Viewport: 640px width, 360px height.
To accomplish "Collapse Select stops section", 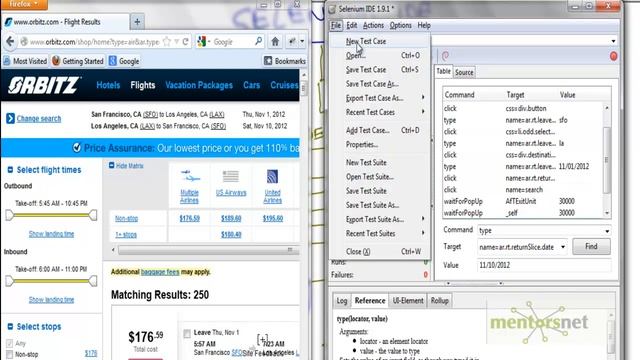I will coord(10,327).
